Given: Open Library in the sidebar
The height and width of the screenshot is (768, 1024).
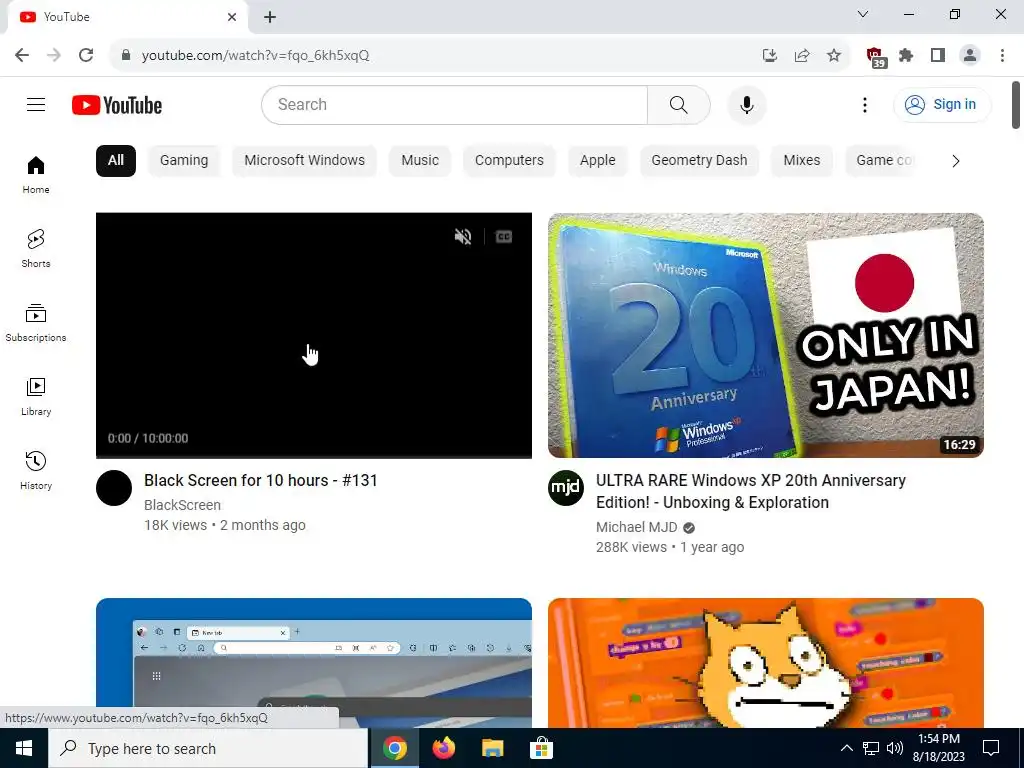Looking at the screenshot, I should coord(36,396).
